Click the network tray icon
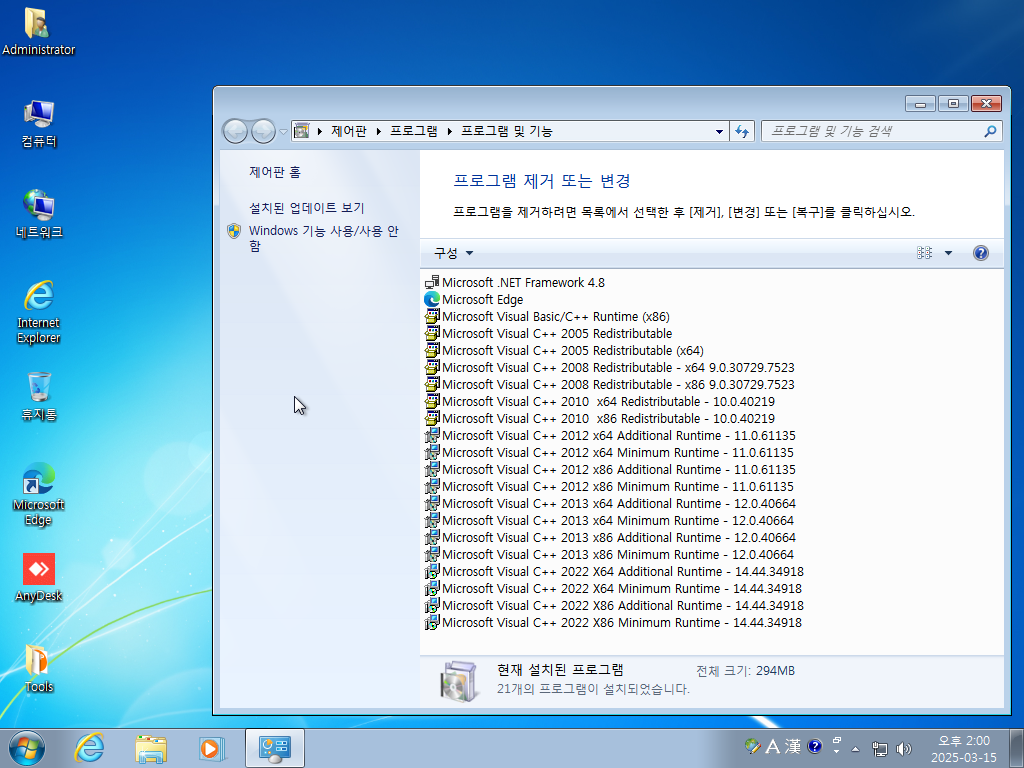 click(x=880, y=748)
